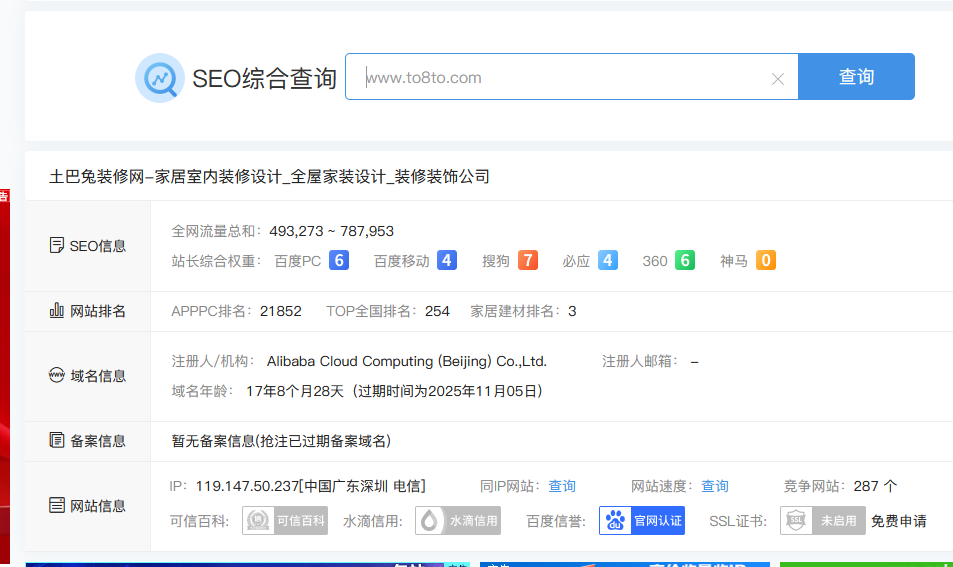Click the 备案信息 list icon
The height and width of the screenshot is (567, 953).
pos(57,440)
